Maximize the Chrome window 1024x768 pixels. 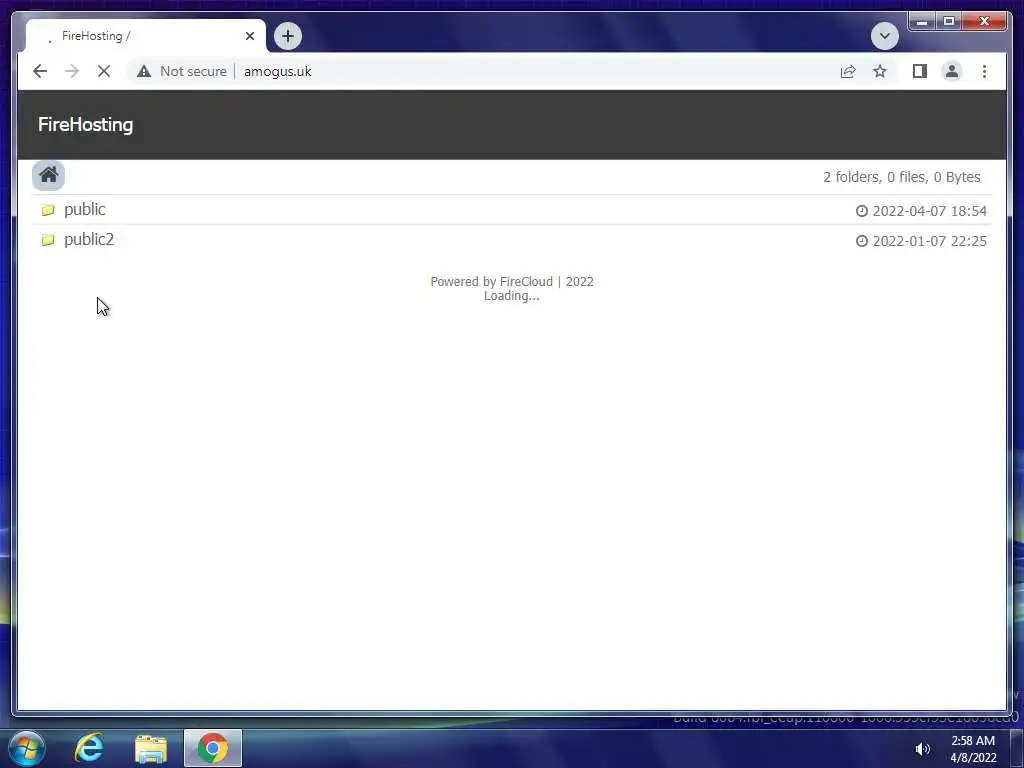[x=949, y=22]
